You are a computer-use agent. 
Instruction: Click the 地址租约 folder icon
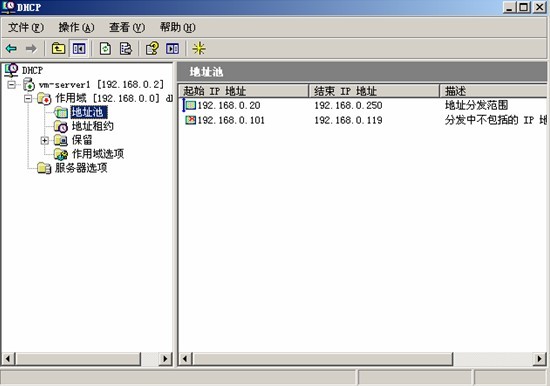coord(61,126)
